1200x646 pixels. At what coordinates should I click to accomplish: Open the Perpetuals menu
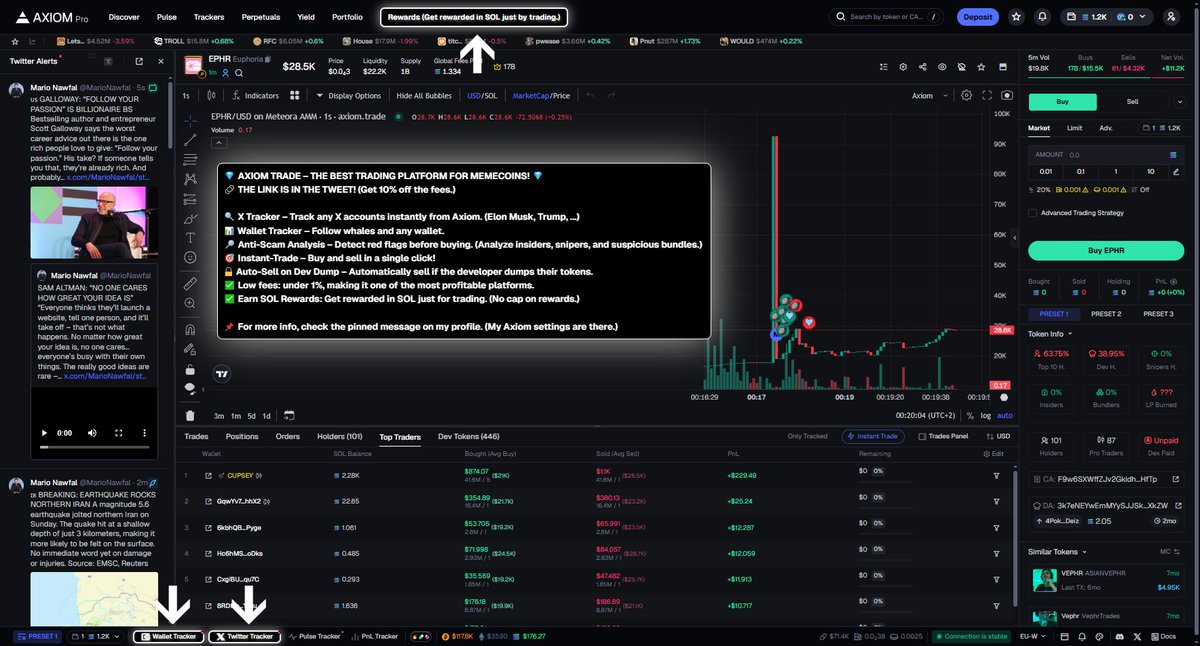pos(261,17)
